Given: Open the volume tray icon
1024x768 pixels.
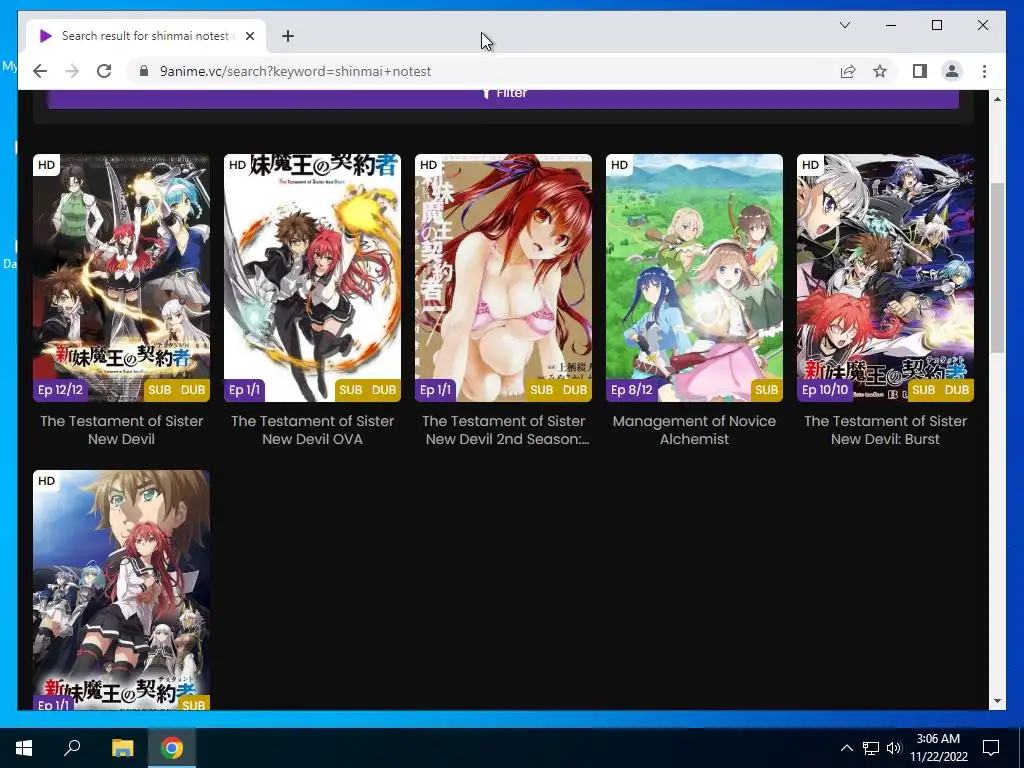Looking at the screenshot, I should click(x=894, y=748).
